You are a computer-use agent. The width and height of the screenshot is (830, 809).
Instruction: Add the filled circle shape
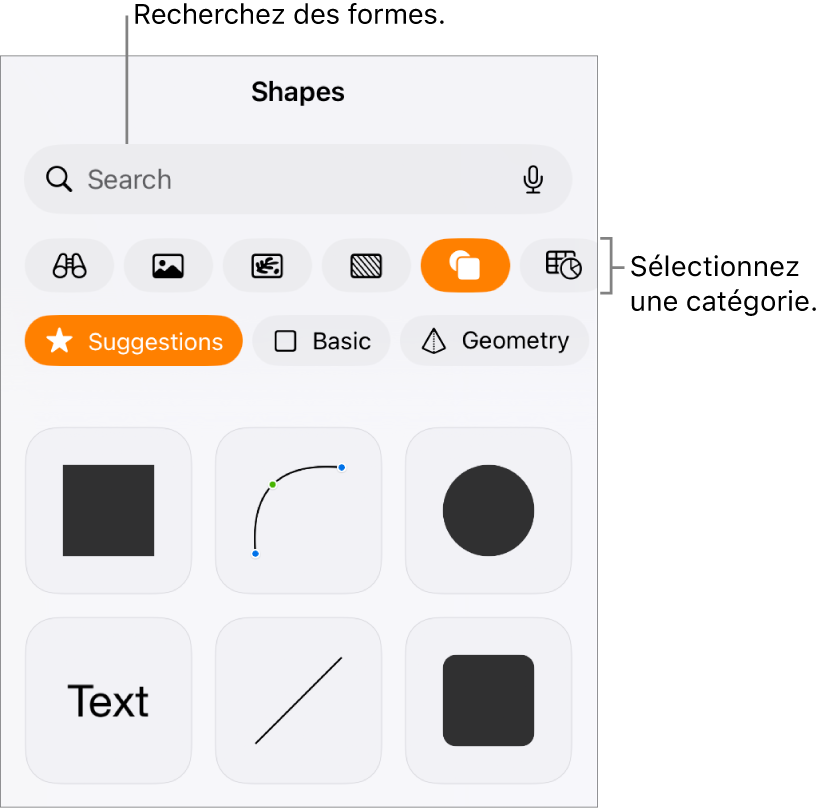coord(488,510)
